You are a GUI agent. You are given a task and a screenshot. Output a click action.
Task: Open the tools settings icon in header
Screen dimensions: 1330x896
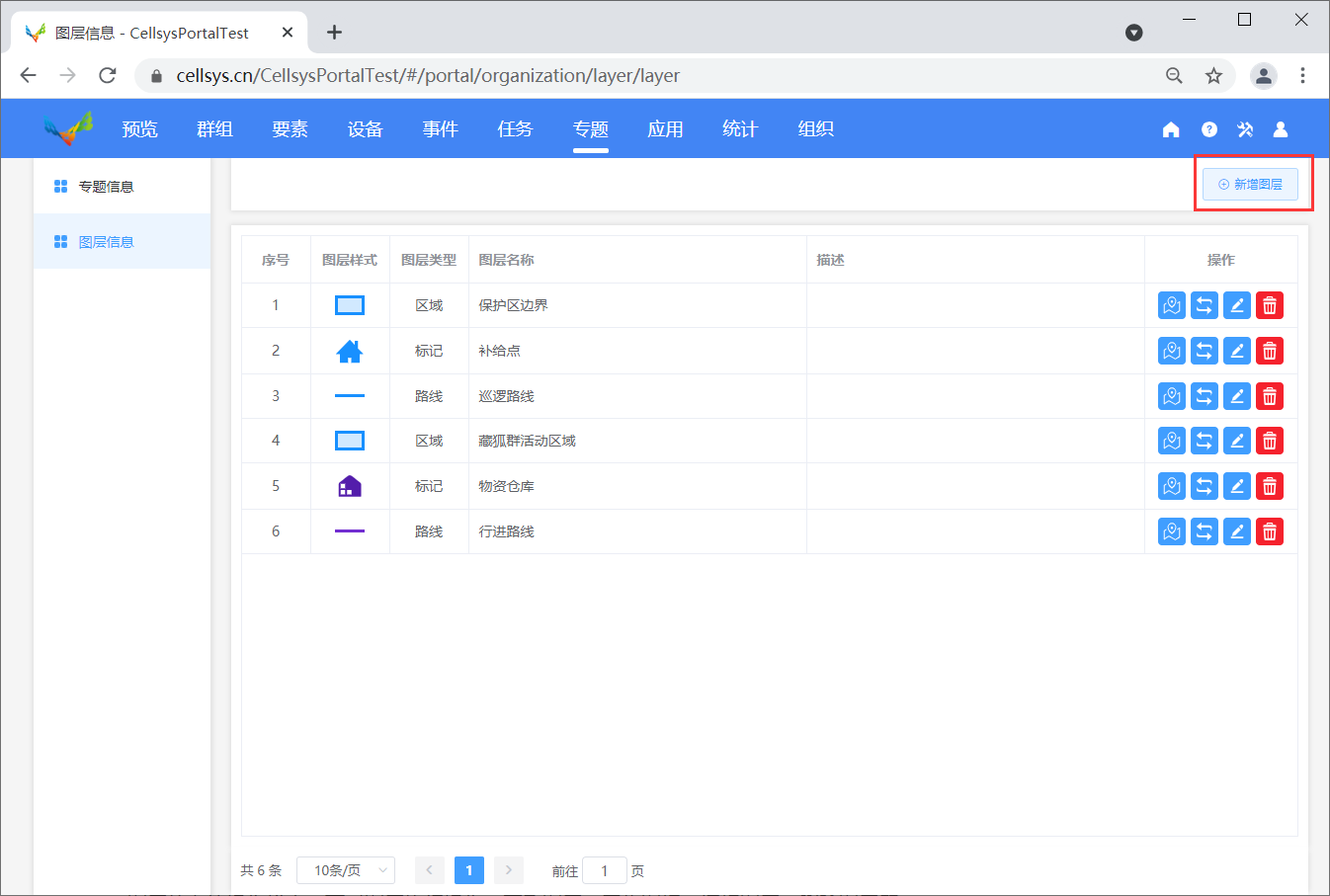1245,129
